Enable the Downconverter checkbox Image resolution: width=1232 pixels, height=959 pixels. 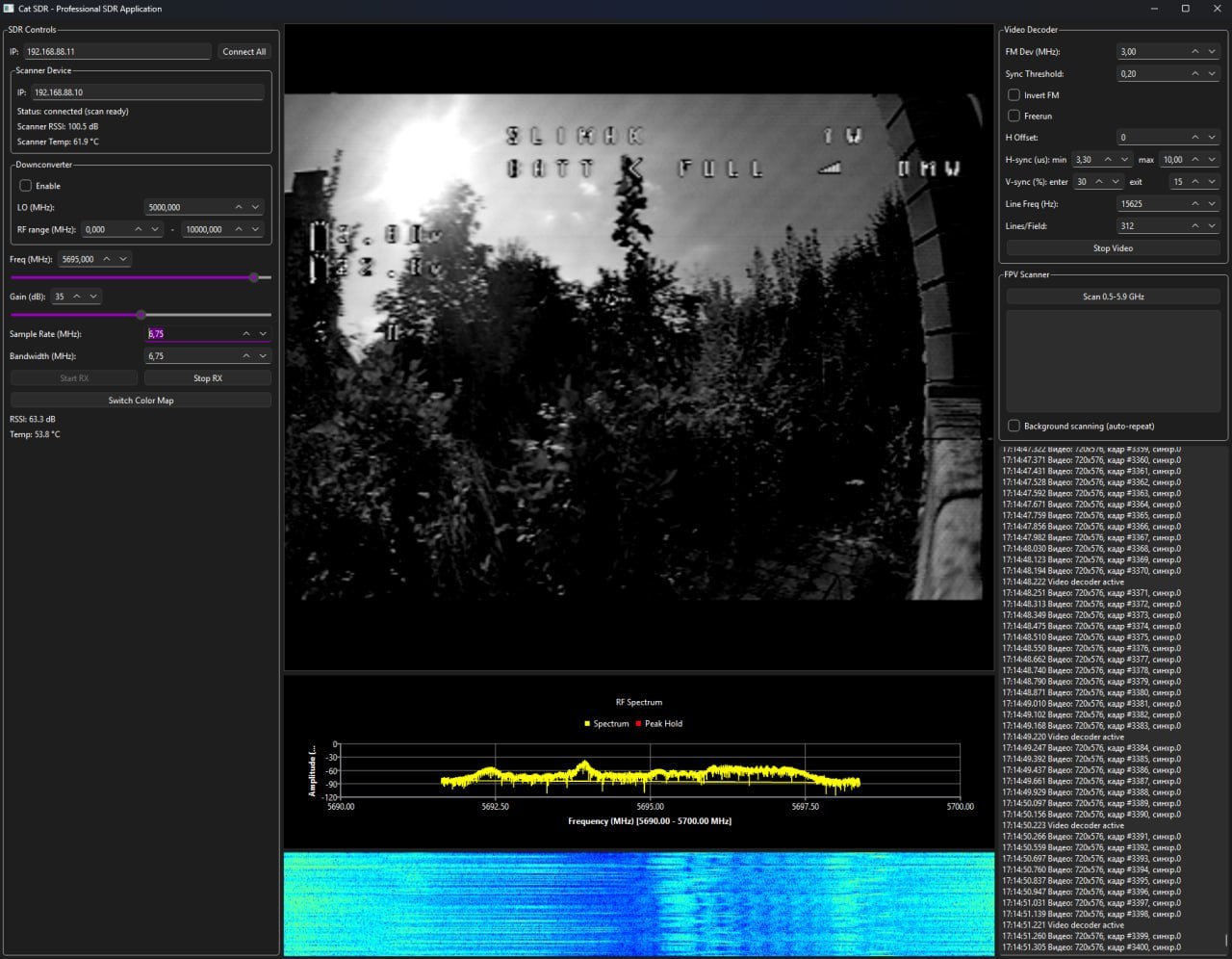(26, 186)
